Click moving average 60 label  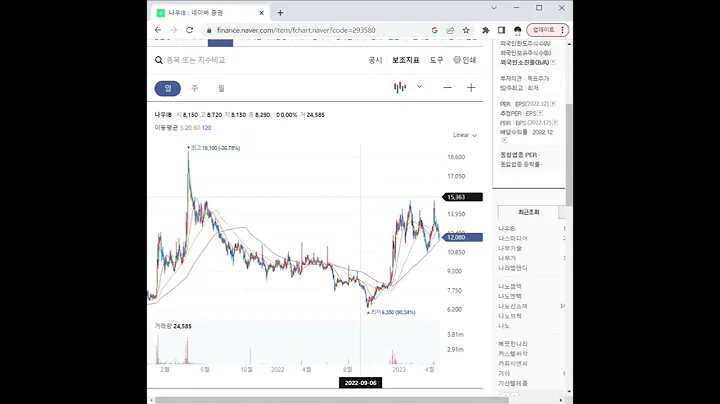pos(197,128)
